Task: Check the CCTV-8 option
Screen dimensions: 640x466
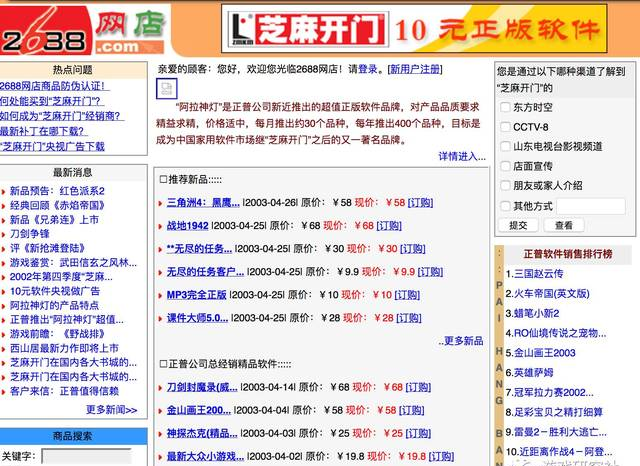Action: tap(505, 127)
